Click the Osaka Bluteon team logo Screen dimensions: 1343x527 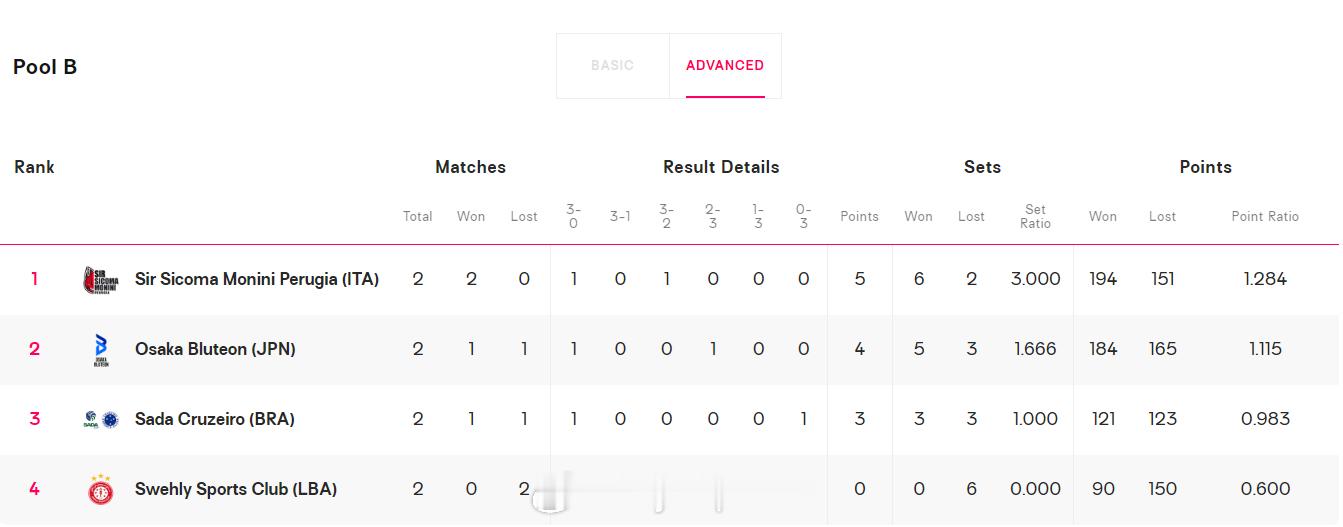pos(100,350)
